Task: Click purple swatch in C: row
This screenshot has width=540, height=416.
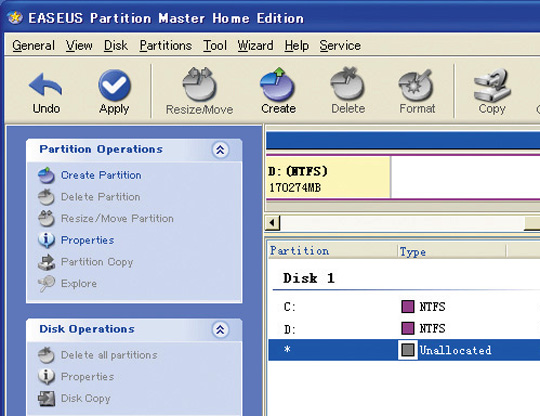Action: tap(408, 306)
